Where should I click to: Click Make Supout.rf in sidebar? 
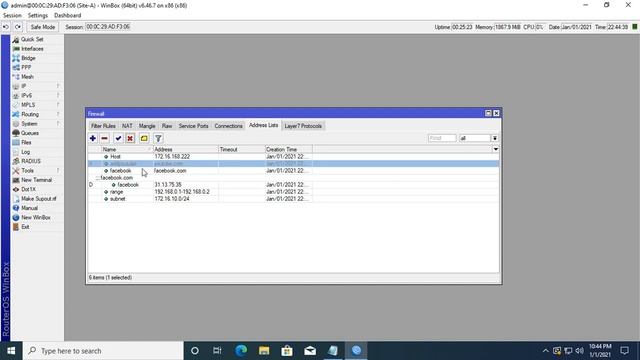coord(39,199)
